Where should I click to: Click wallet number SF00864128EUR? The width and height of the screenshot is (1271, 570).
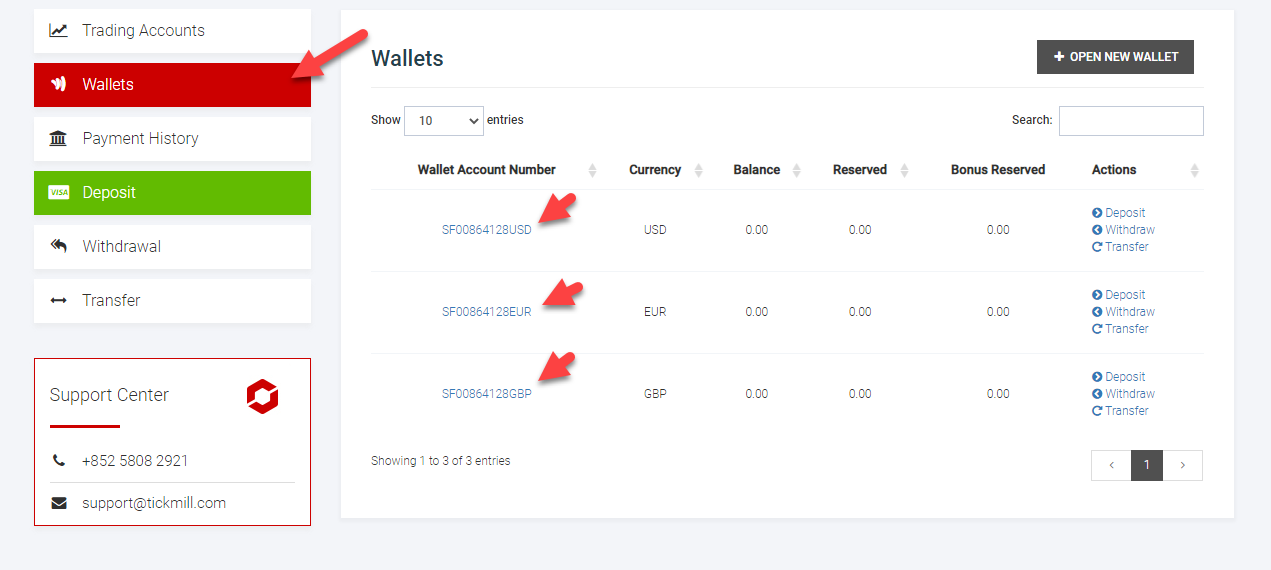click(x=487, y=312)
